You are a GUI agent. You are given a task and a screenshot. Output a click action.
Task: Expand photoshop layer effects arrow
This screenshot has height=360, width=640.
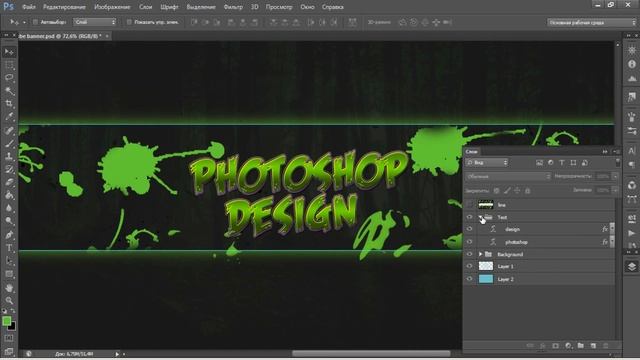612,242
